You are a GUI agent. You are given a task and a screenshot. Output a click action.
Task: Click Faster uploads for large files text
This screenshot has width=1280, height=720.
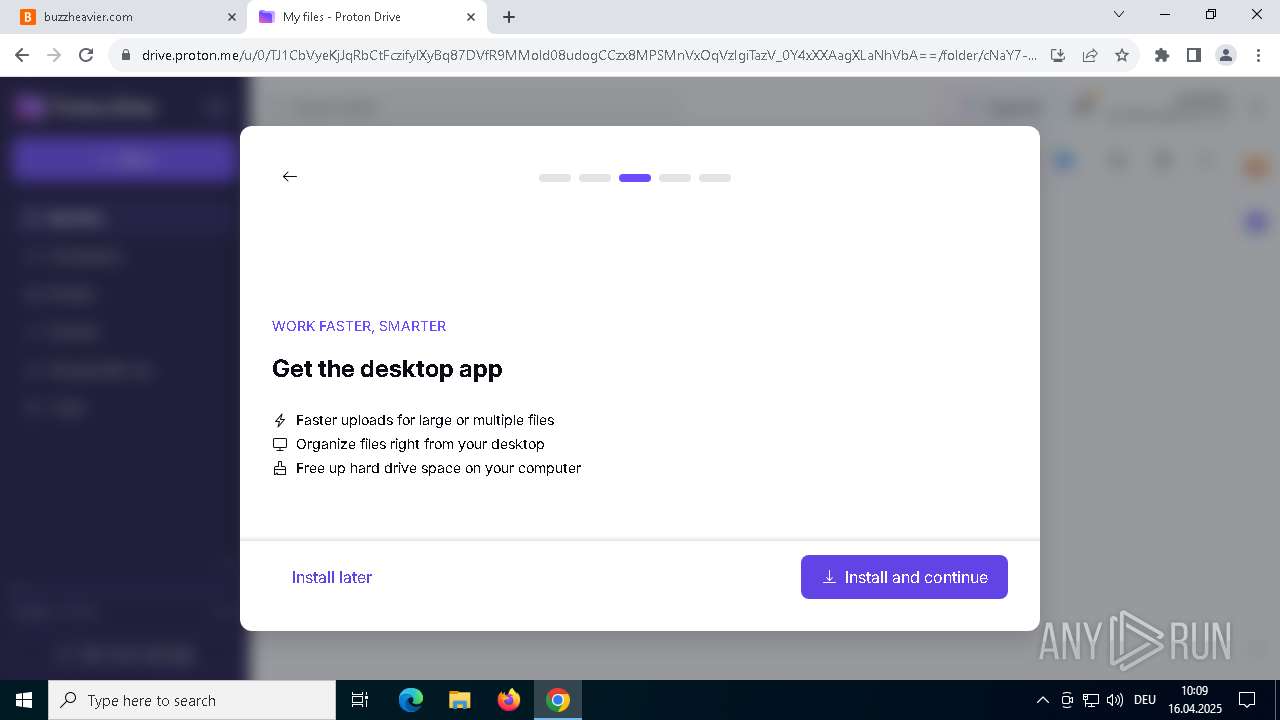(x=425, y=420)
